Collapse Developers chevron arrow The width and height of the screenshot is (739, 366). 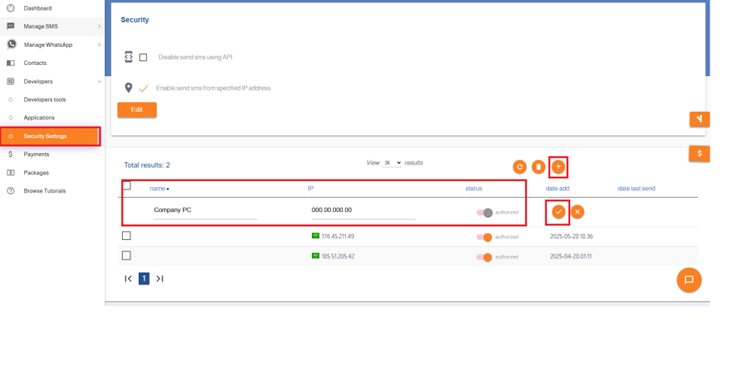coord(99,81)
